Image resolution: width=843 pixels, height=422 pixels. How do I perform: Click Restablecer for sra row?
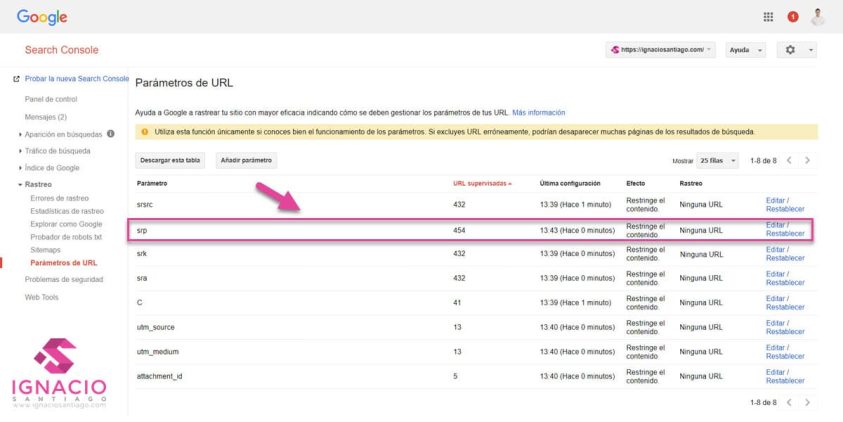click(x=785, y=283)
